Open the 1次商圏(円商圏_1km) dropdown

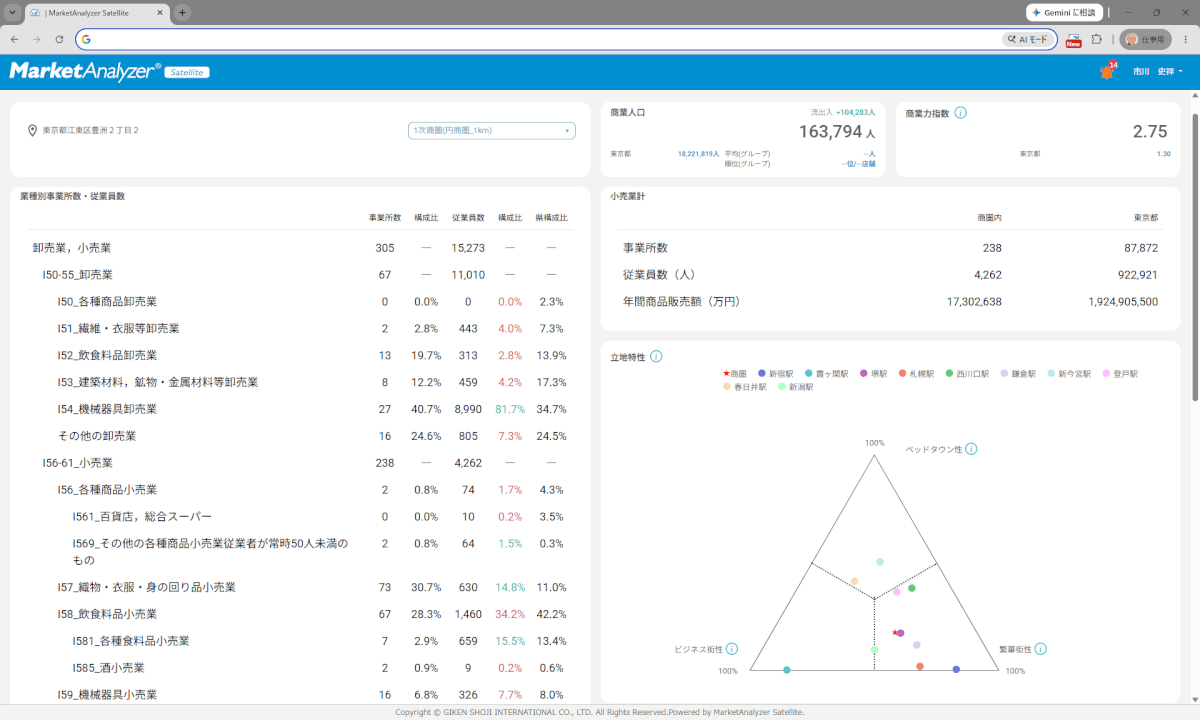point(492,131)
